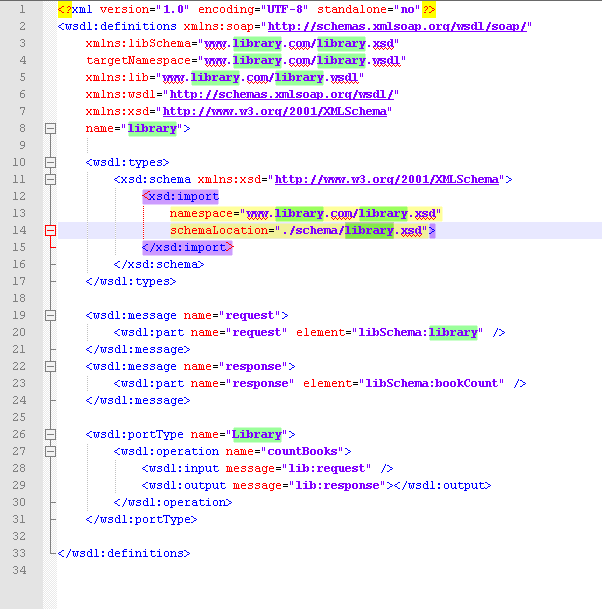Click the '</wsdl:portType>' closing tag

142,519
